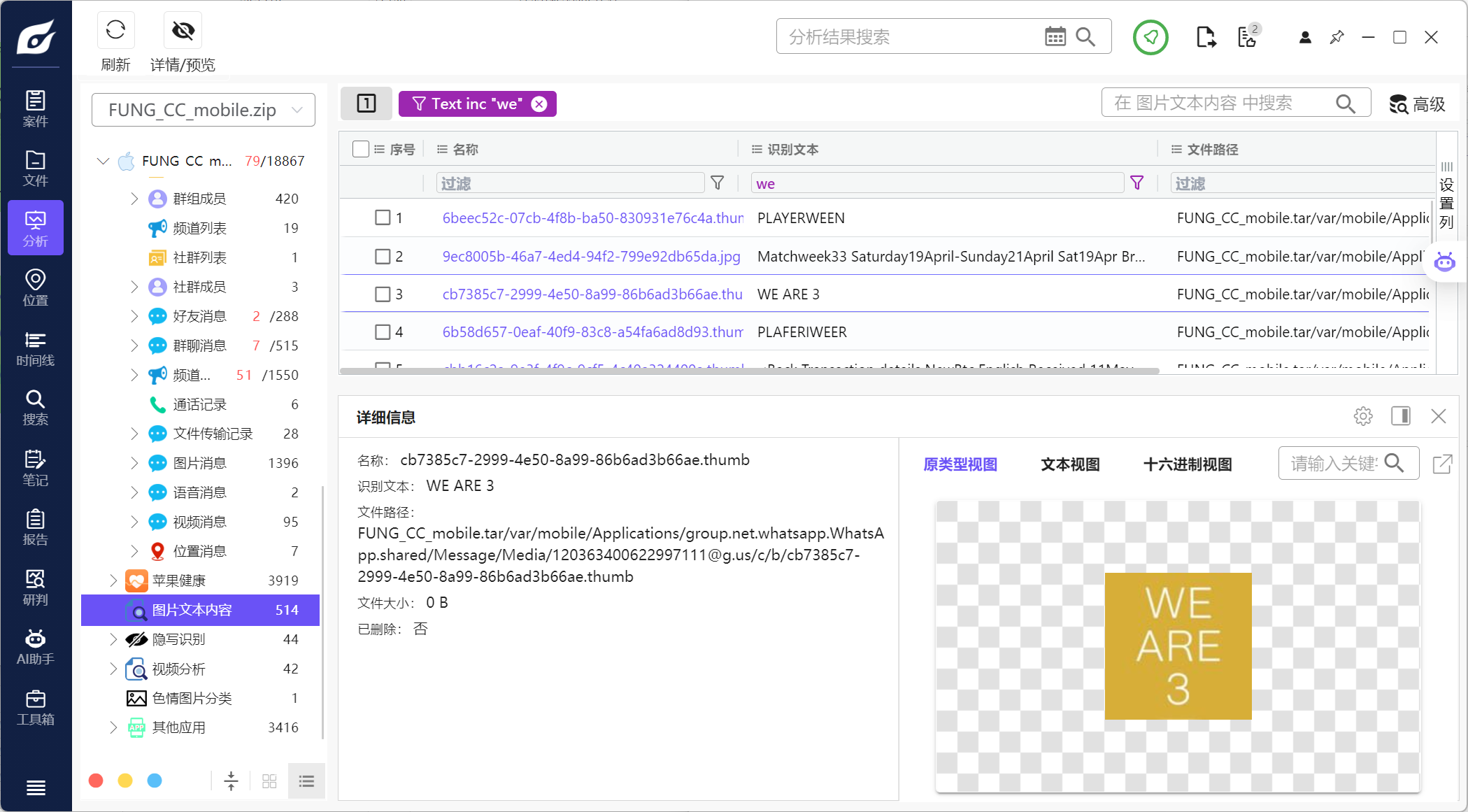Expand the 苹果健康 tree node

pos(113,580)
